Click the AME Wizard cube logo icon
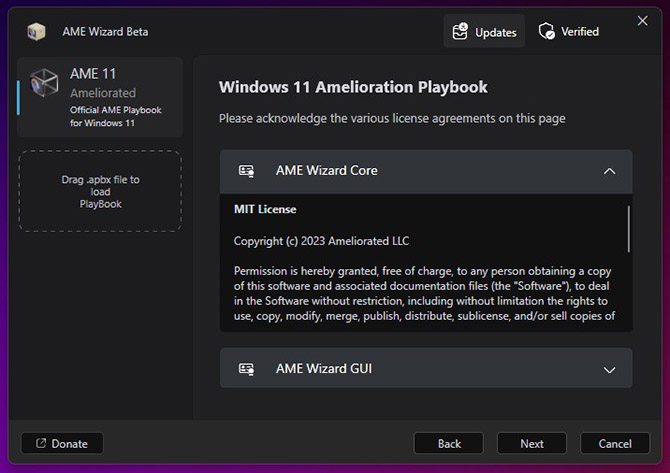This screenshot has width=670, height=473. pos(36,32)
